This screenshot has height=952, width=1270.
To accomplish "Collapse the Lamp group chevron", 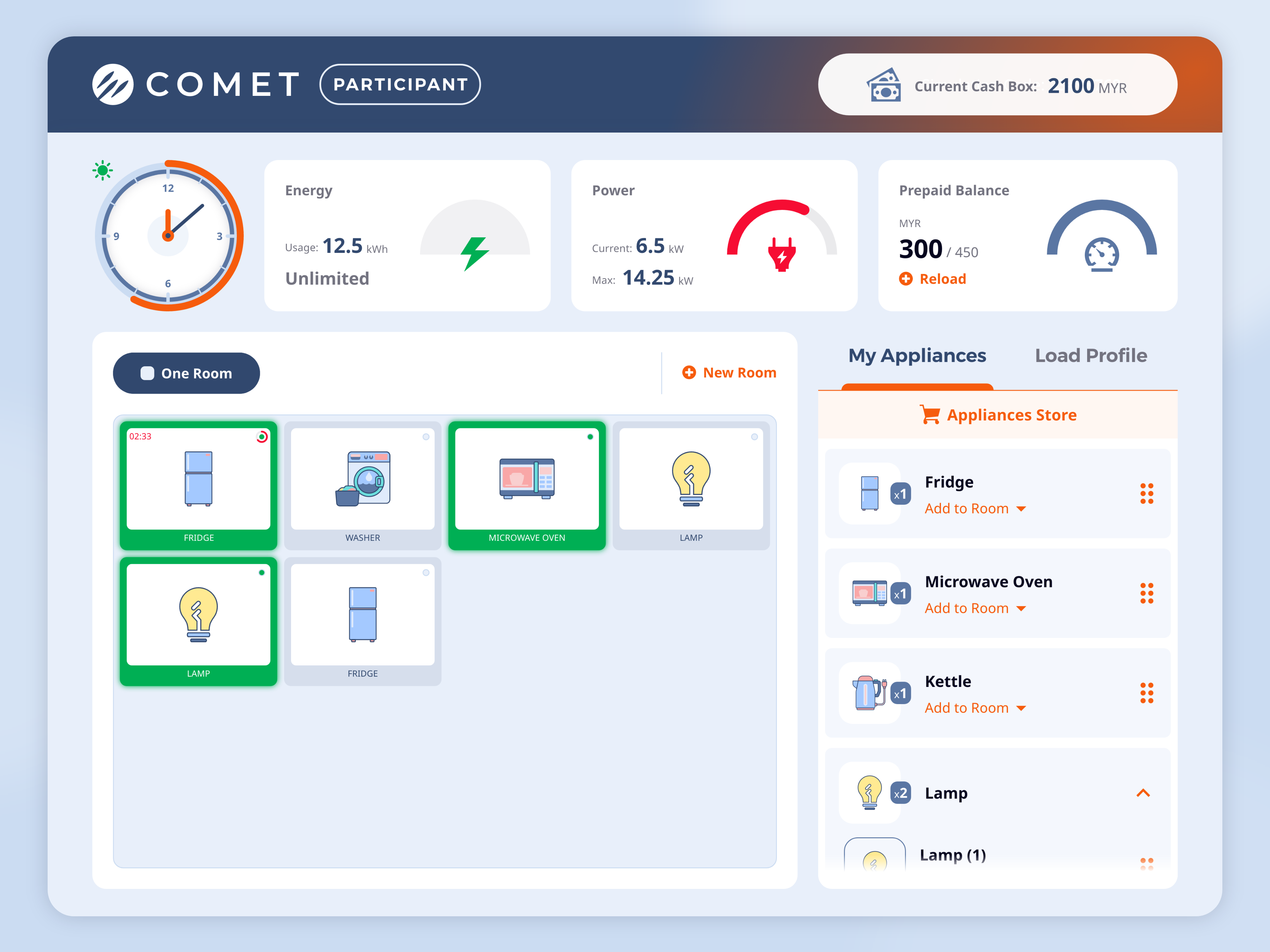I will click(1143, 793).
